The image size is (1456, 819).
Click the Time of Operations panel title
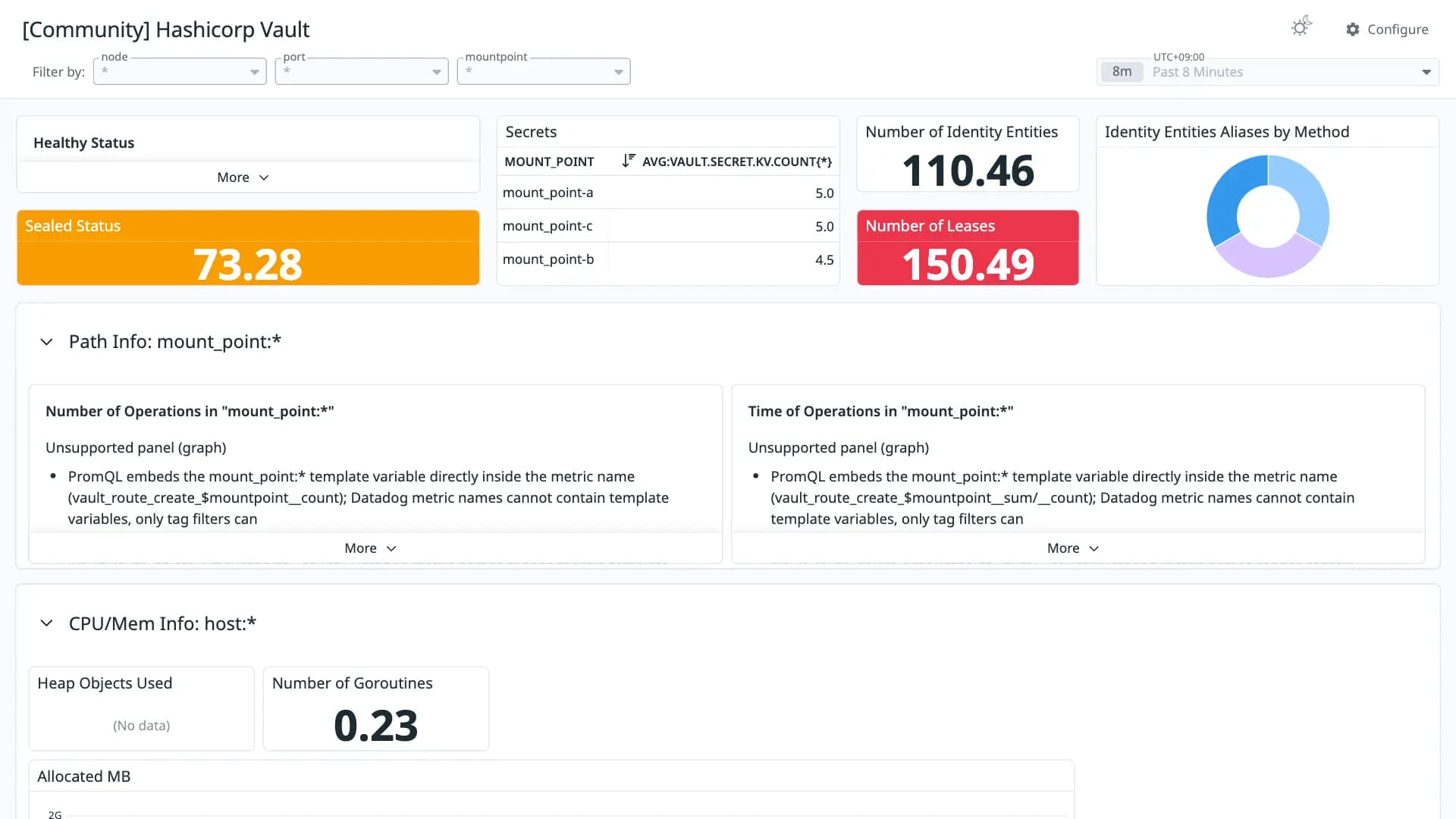pos(880,411)
